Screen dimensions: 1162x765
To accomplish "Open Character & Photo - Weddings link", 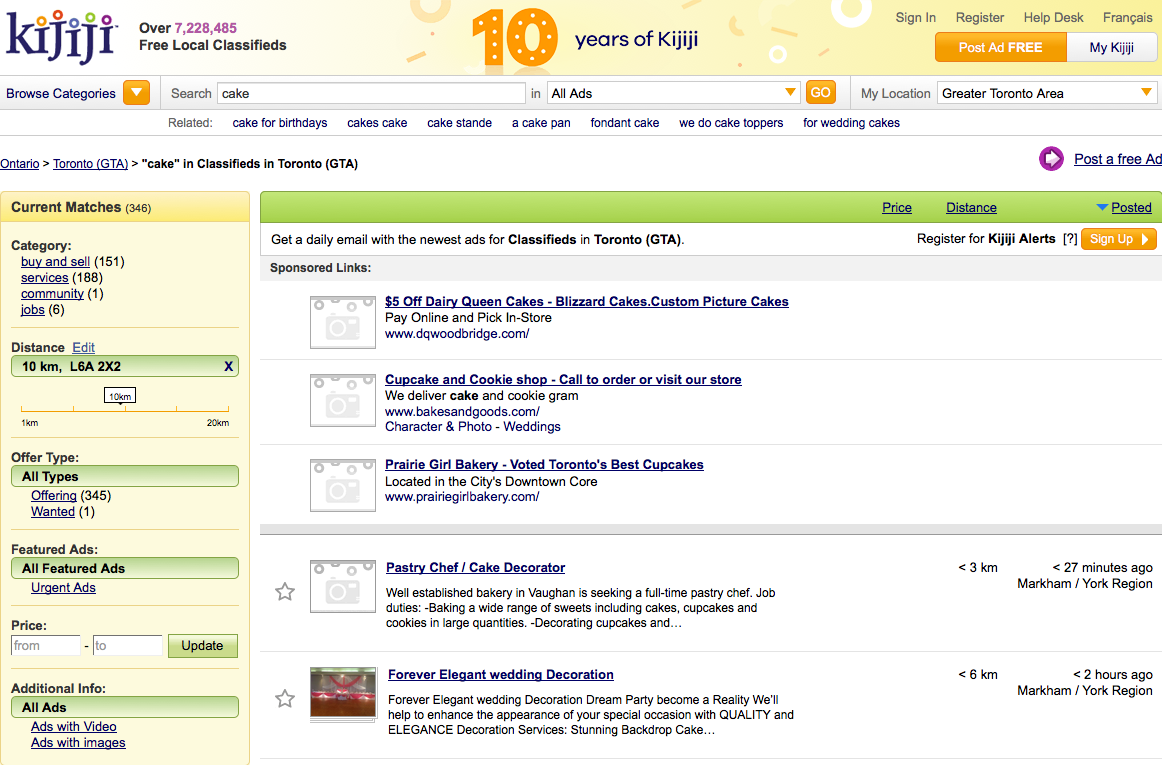I will (x=473, y=427).
